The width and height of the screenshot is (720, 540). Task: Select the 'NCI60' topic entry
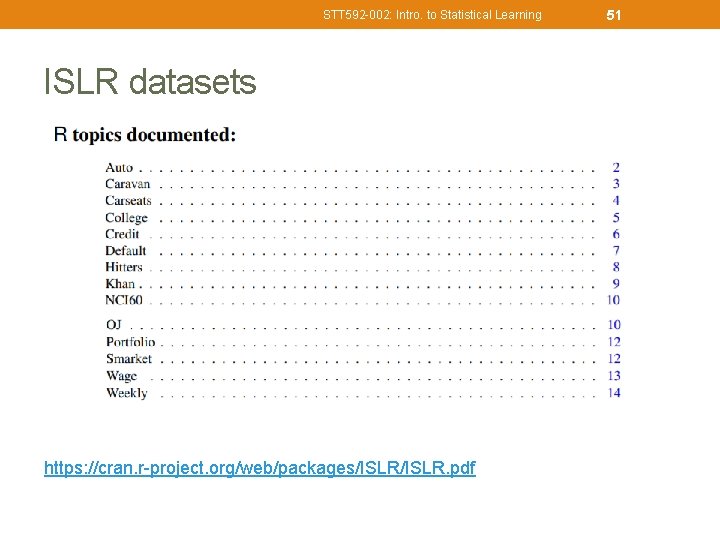[124, 300]
